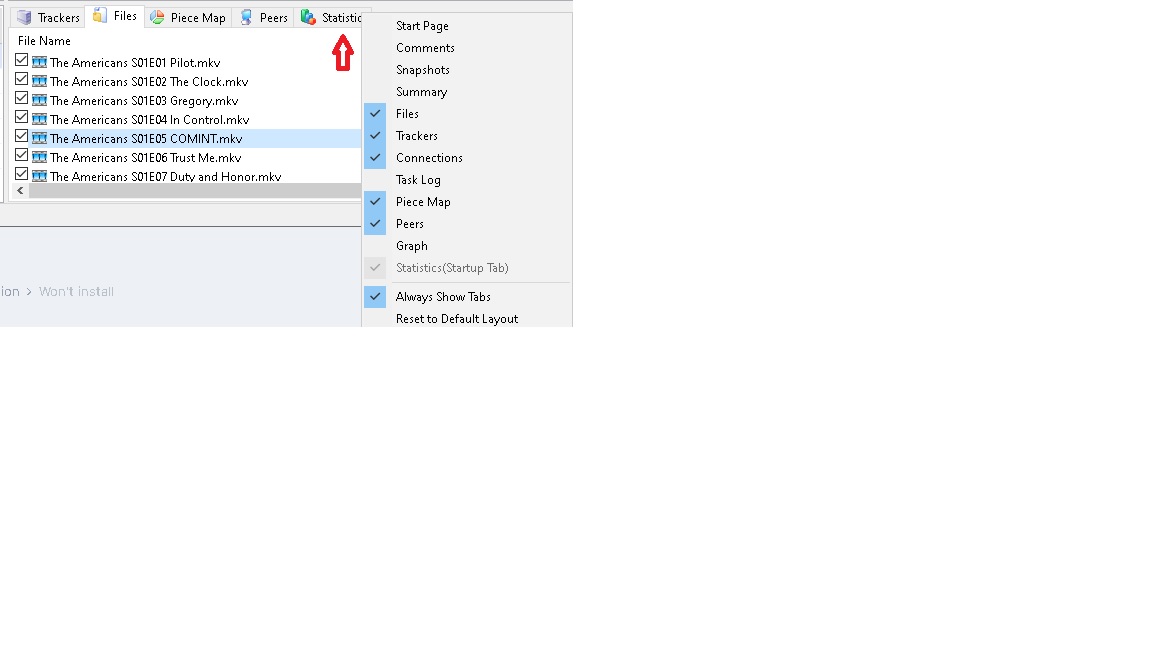The image size is (1152, 648).
Task: Uncheck the S01E01 Pilot.mkv checkbox
Action: pos(21,60)
